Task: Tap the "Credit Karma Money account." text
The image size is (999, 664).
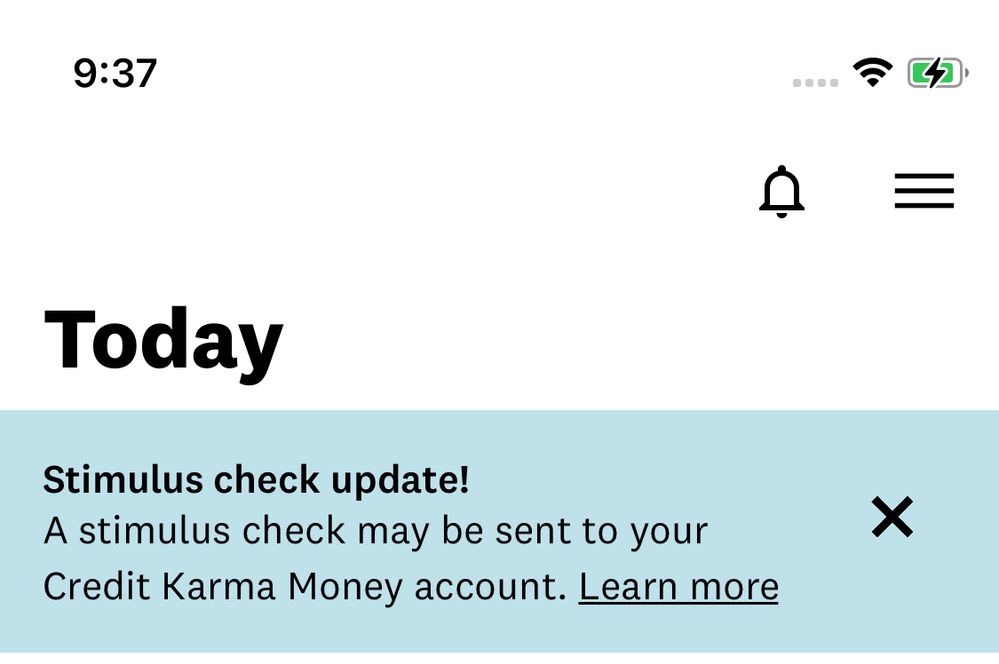Action: click(305, 587)
